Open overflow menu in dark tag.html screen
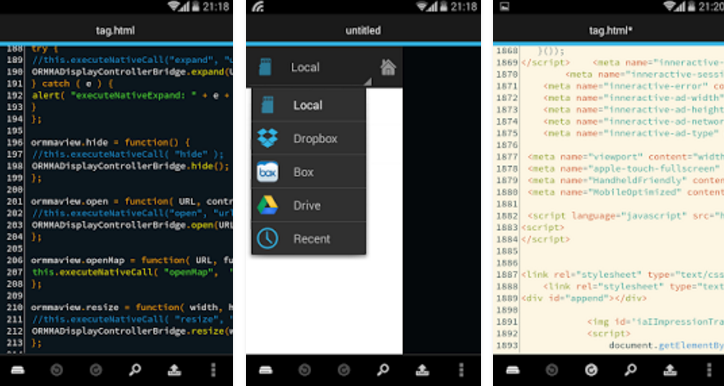The height and width of the screenshot is (386, 724). pos(213,370)
